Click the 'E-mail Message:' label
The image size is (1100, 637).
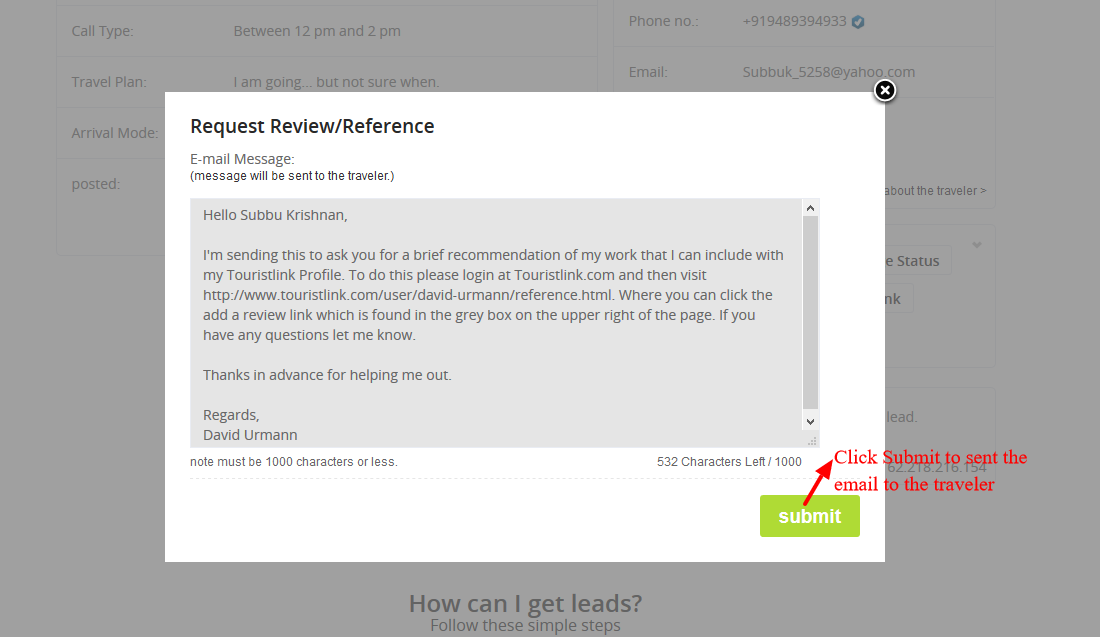pos(242,159)
